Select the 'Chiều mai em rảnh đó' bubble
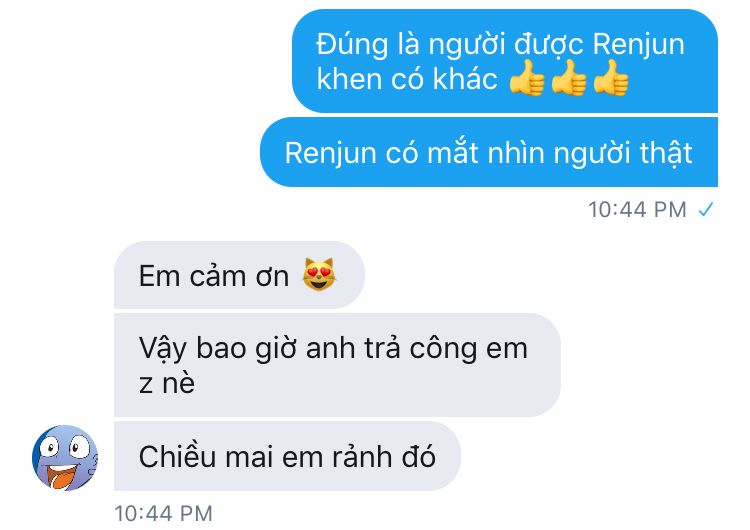This screenshot has height=530, width=750. pos(287,456)
